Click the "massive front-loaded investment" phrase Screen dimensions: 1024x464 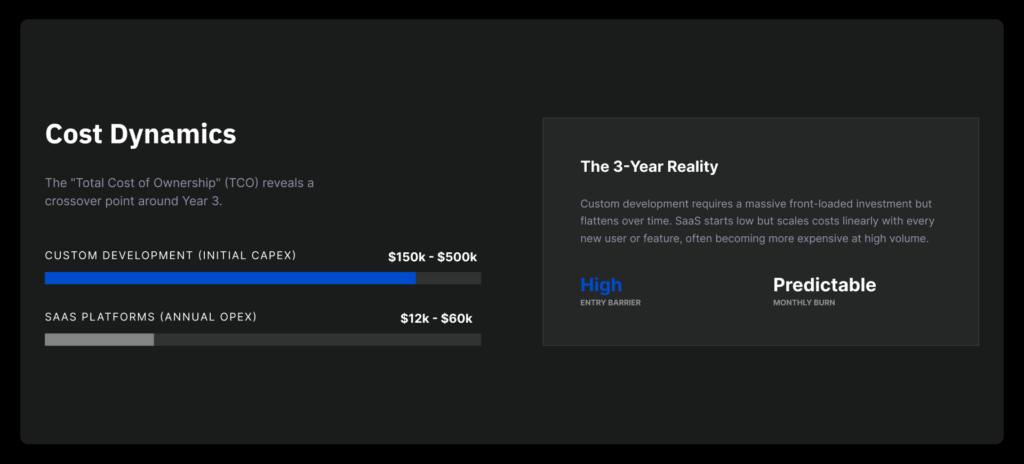pyautogui.click(x=806, y=203)
